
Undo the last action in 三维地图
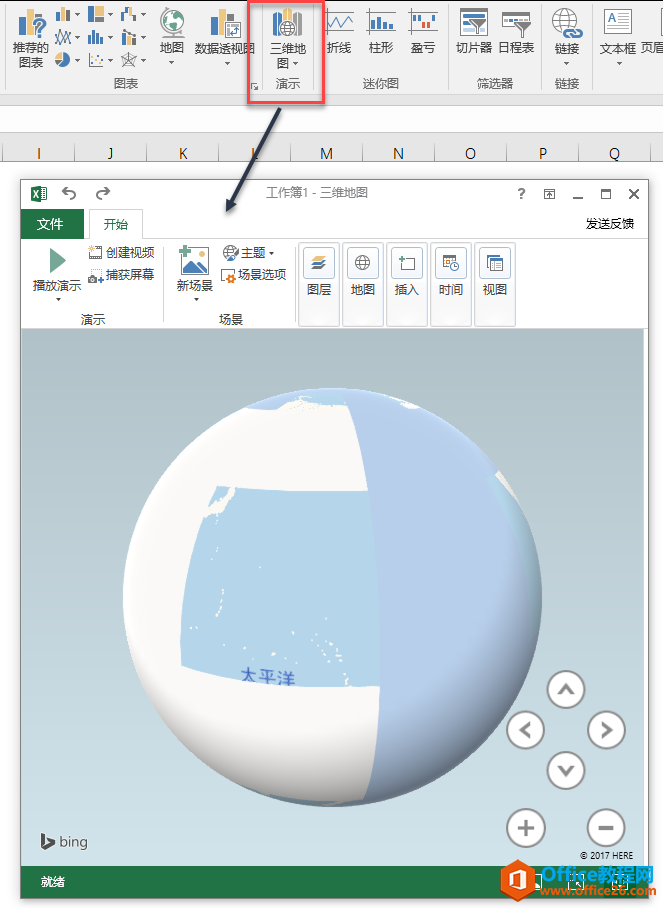point(69,193)
